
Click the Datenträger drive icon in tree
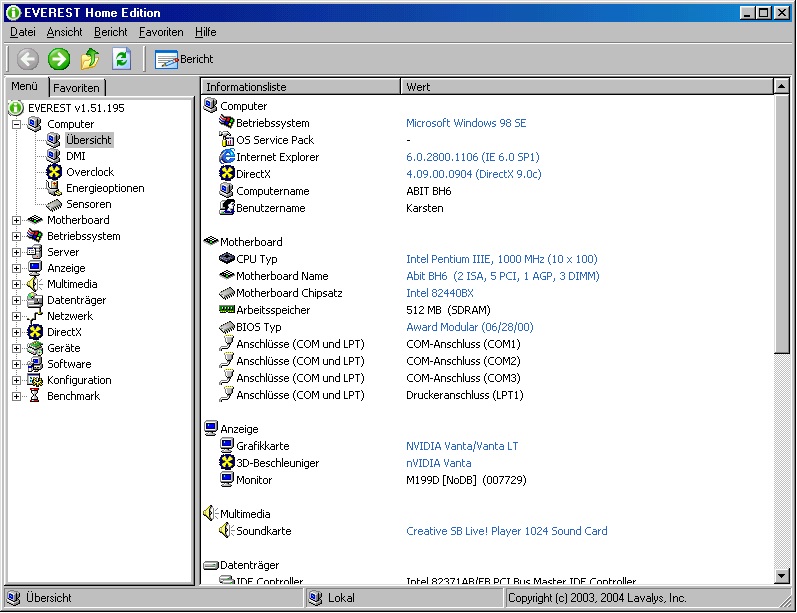pos(35,300)
